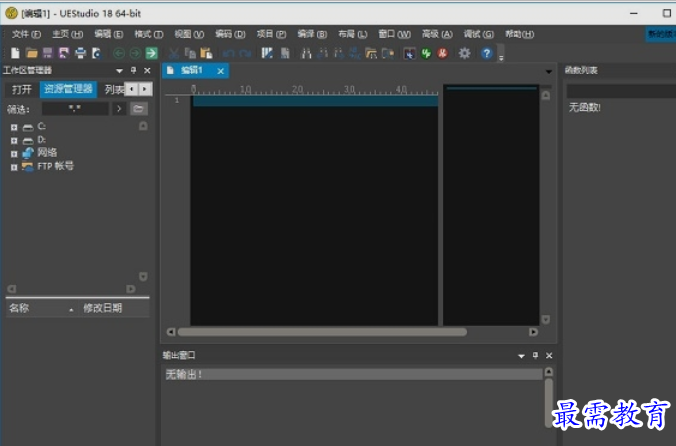Select line 1 in the editor
The image size is (676, 446).
[315, 101]
